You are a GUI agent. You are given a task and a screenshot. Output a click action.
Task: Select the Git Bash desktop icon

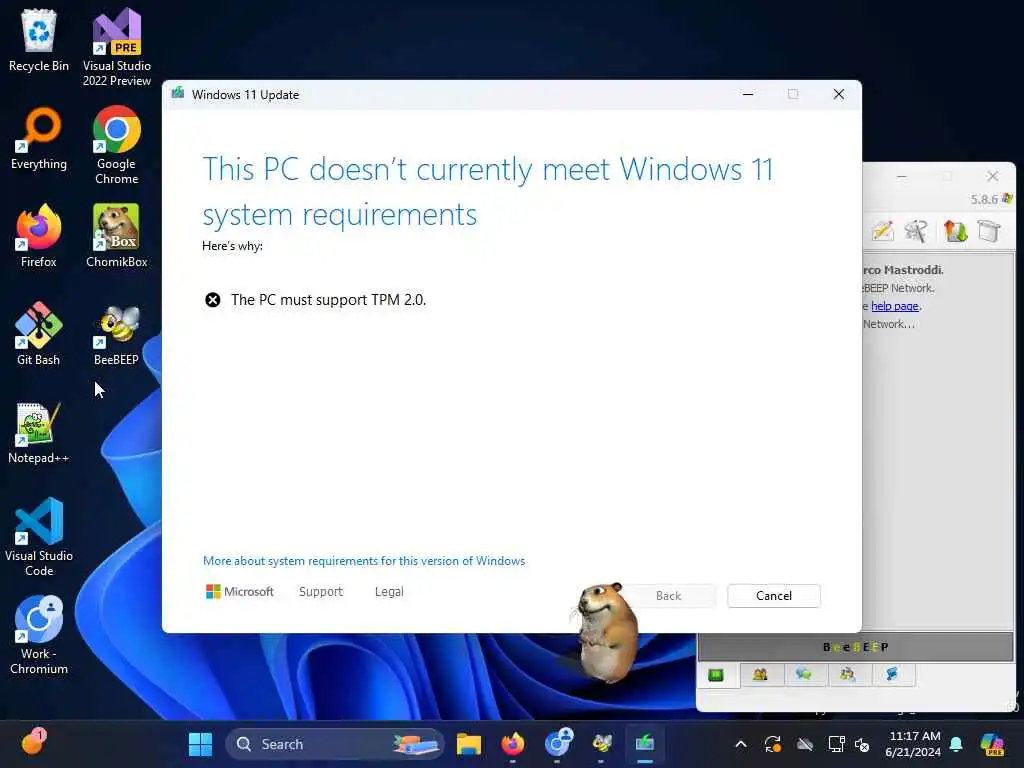39,333
